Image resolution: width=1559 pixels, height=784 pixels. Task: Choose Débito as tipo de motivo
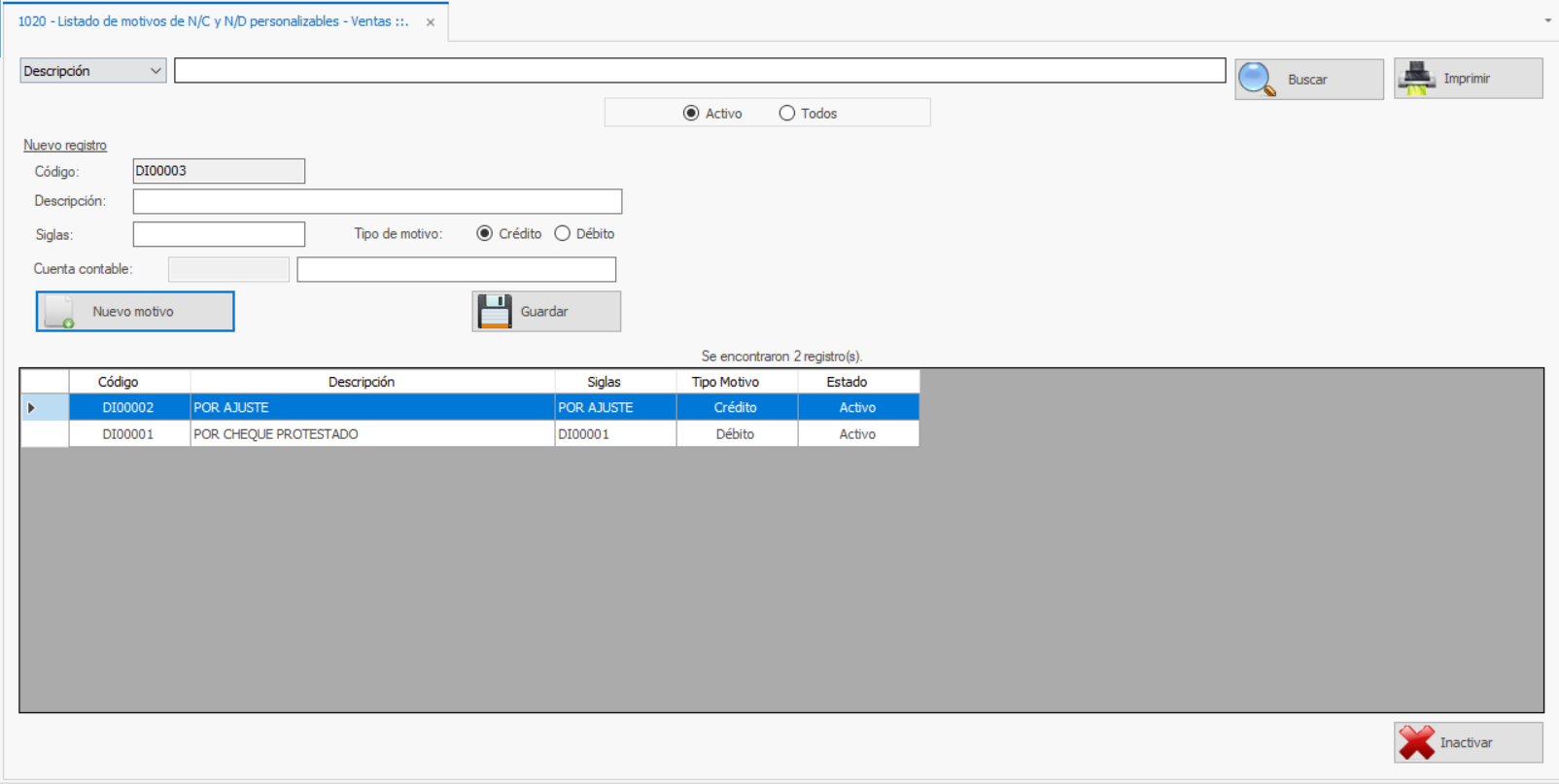pyautogui.click(x=562, y=234)
